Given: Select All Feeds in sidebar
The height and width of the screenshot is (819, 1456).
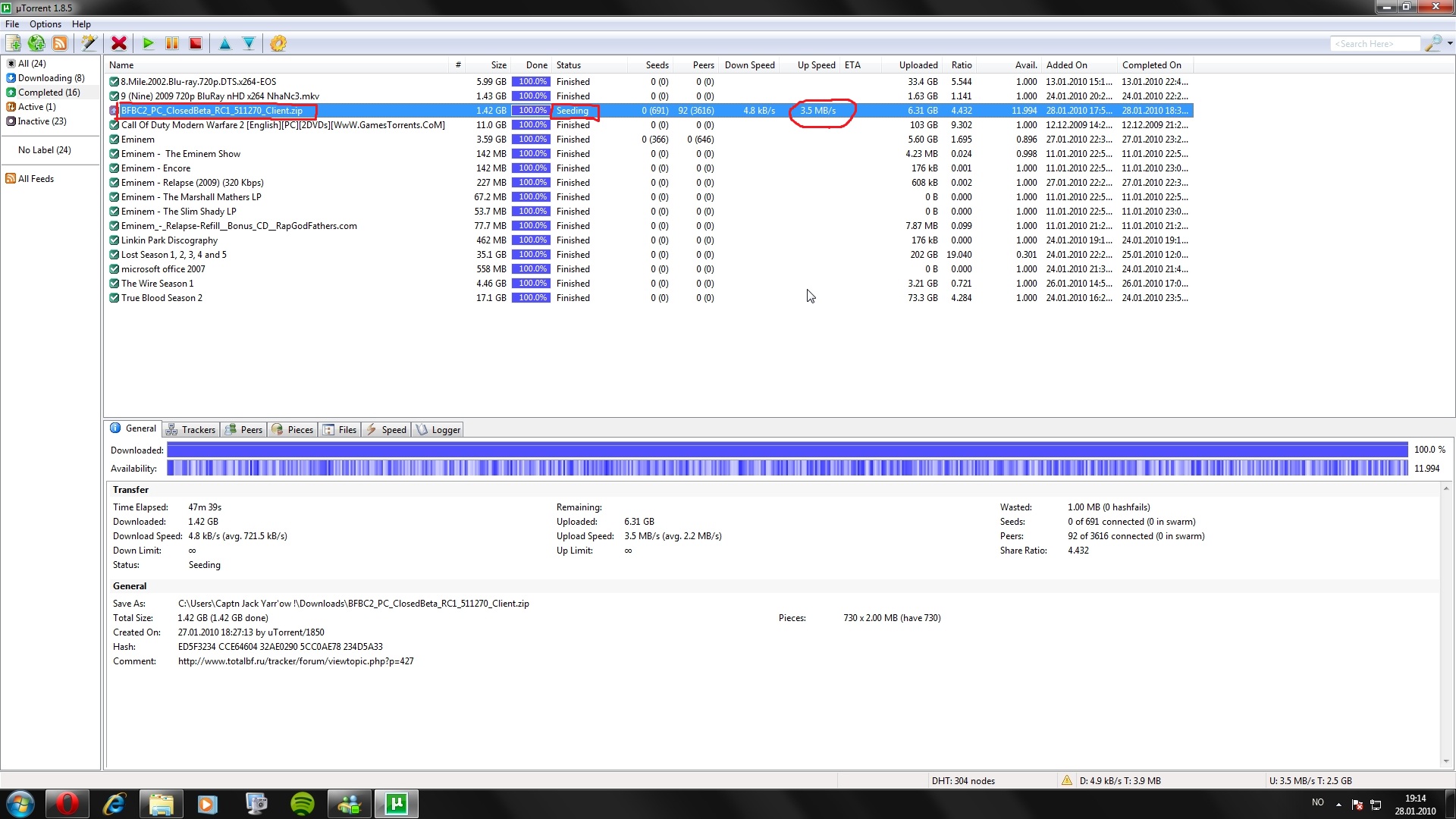Looking at the screenshot, I should 36,179.
